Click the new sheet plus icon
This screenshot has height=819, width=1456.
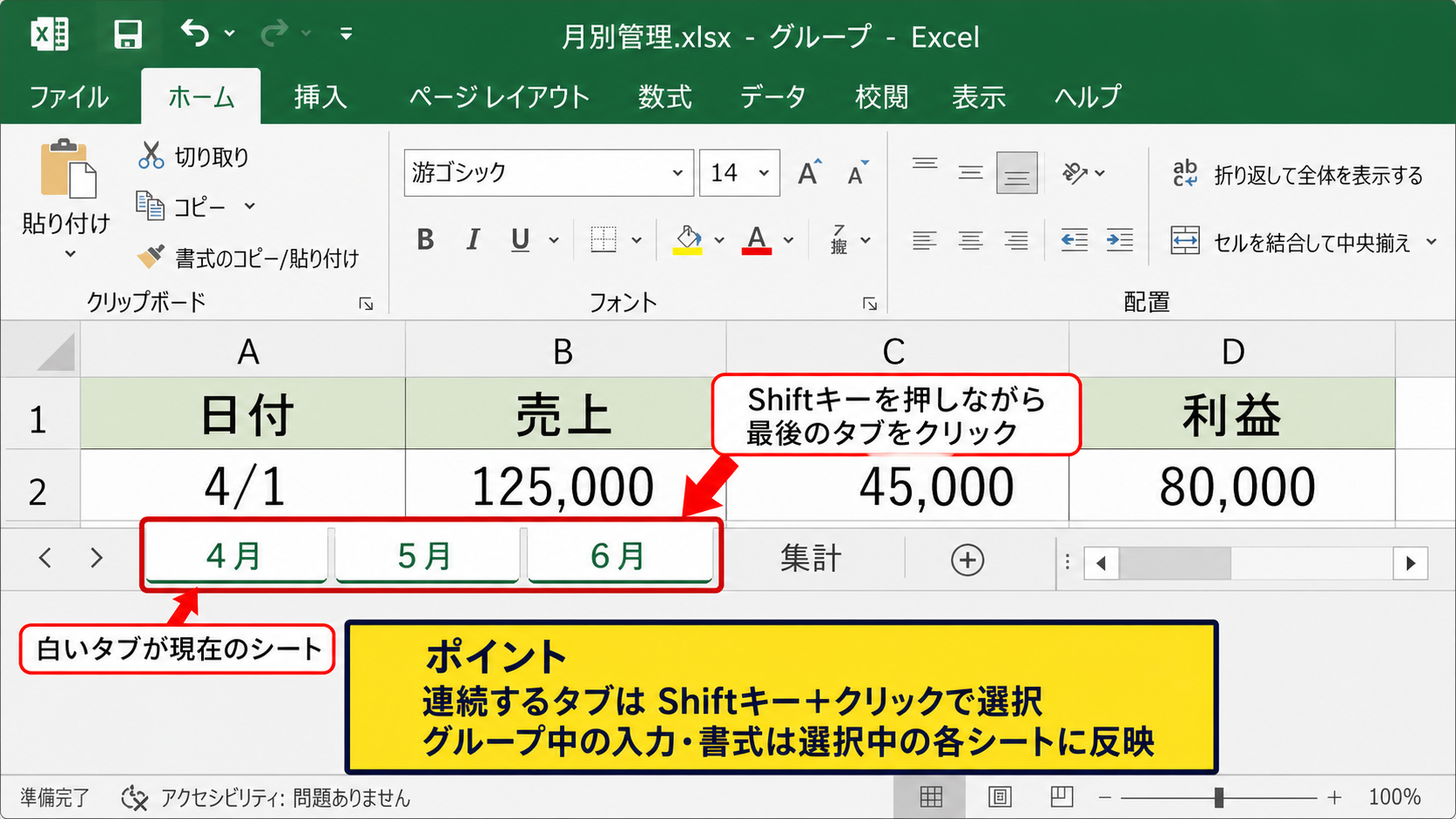[967, 560]
